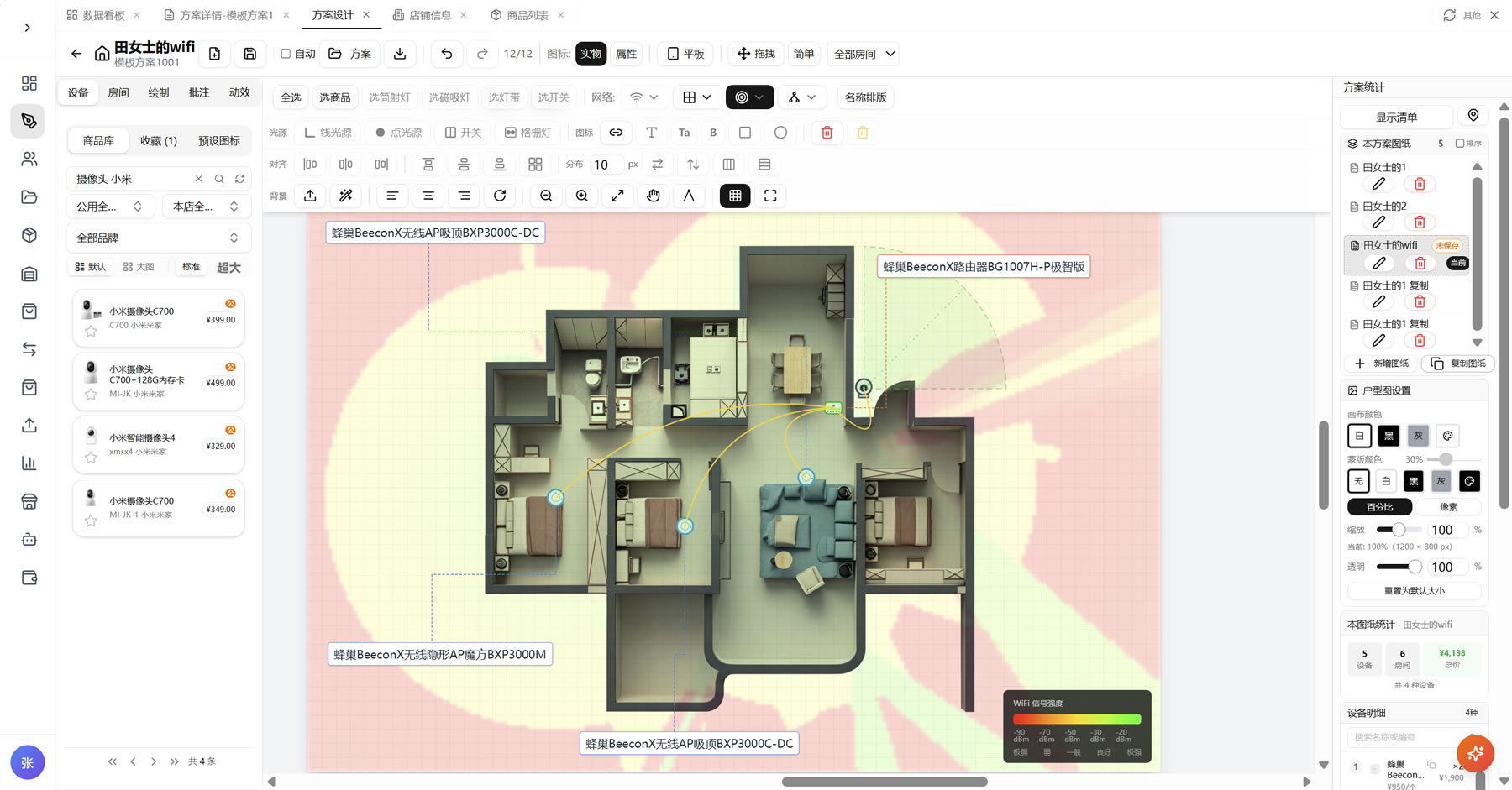This screenshot has height=790, width=1512.
Task: Open the 收藏 (1) tab
Action: (159, 140)
